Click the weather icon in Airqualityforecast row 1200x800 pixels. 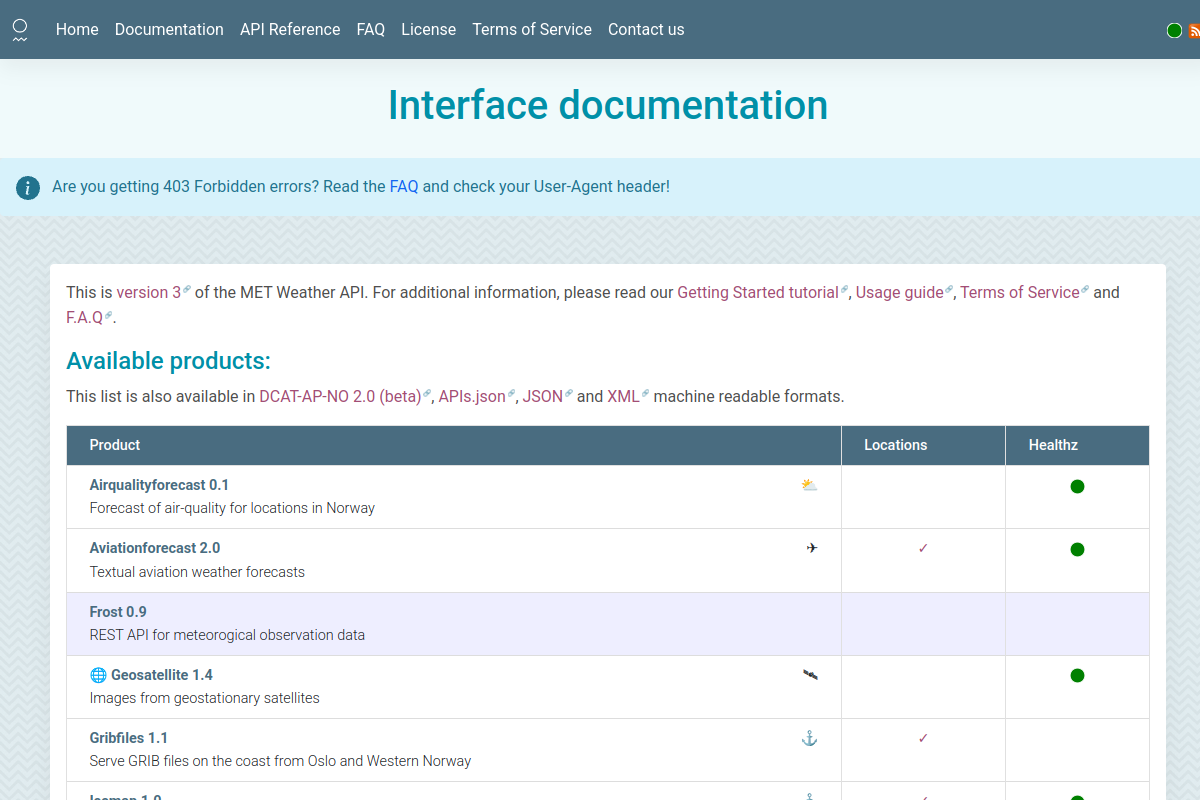[x=810, y=485]
